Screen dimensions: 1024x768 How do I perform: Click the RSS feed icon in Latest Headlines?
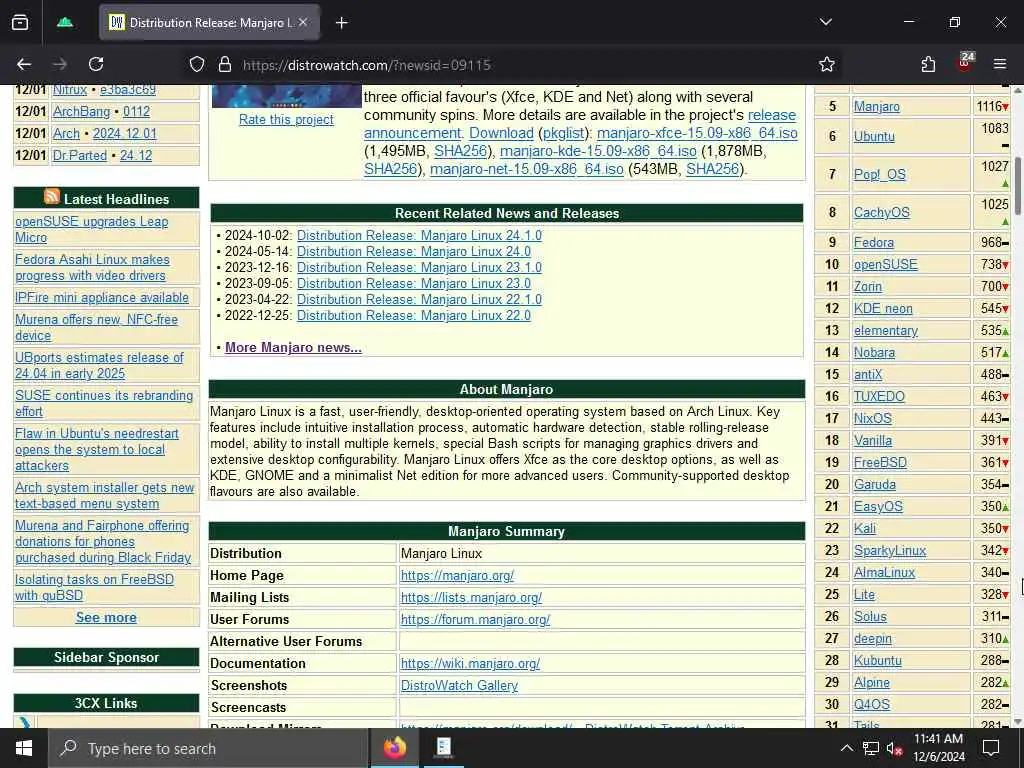coord(52,197)
